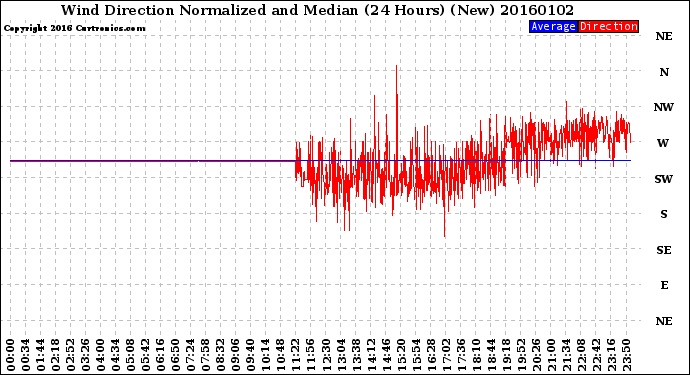Select the 09:06 time axis label
This screenshot has width=690, height=375.
tap(235, 355)
